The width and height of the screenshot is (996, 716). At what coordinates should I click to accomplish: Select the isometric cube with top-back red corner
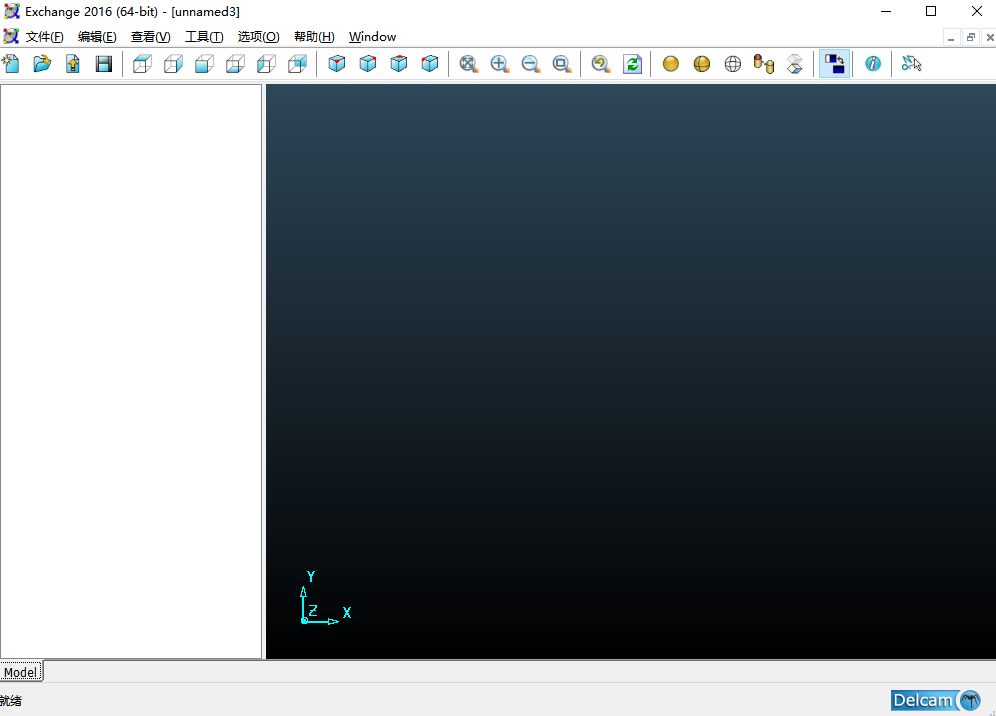point(399,64)
